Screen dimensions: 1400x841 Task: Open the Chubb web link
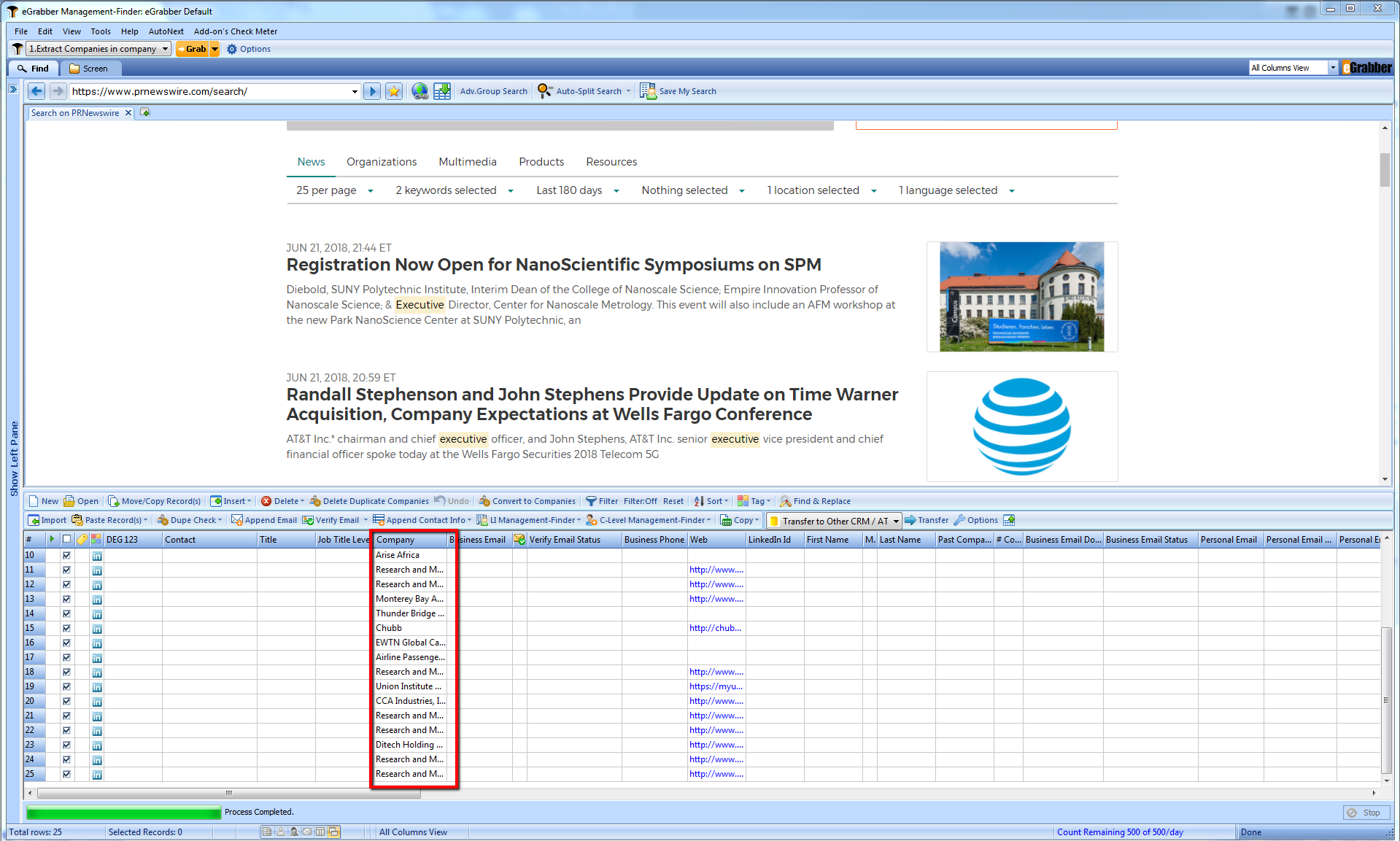click(x=715, y=628)
